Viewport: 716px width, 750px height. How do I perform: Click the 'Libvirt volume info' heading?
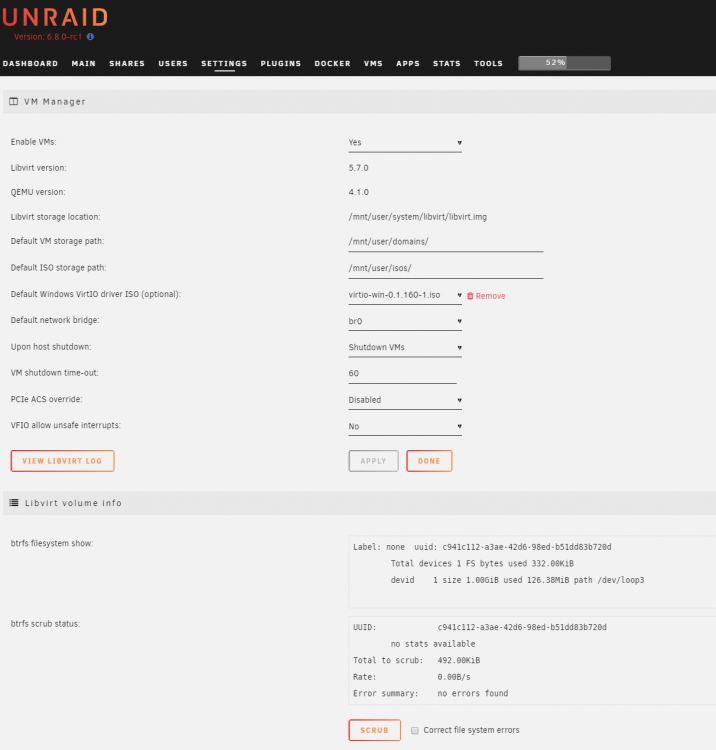click(x=73, y=503)
